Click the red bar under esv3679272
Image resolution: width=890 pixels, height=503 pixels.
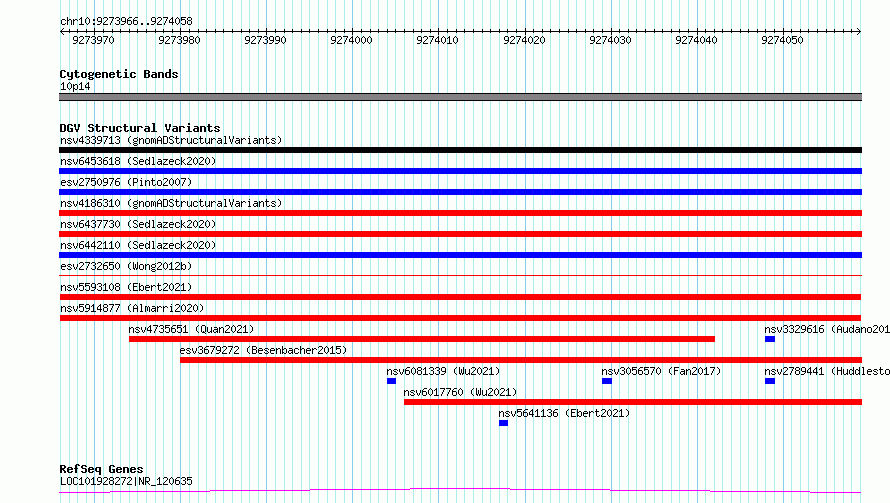click(521, 360)
